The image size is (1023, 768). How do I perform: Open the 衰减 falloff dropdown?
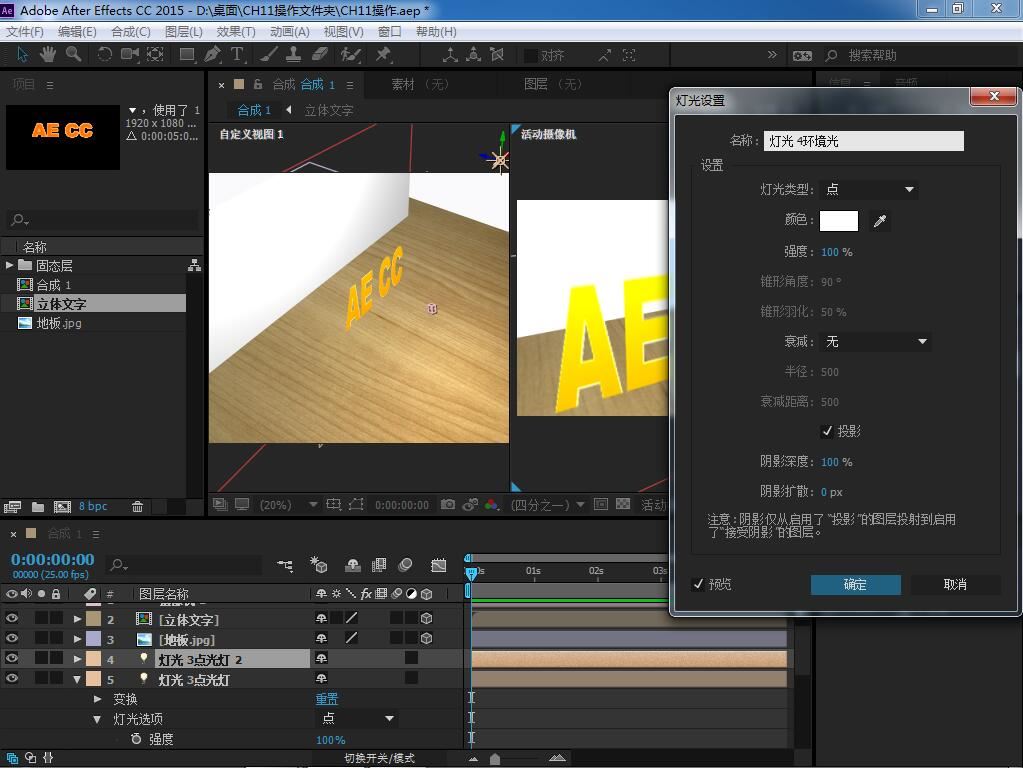click(876, 342)
